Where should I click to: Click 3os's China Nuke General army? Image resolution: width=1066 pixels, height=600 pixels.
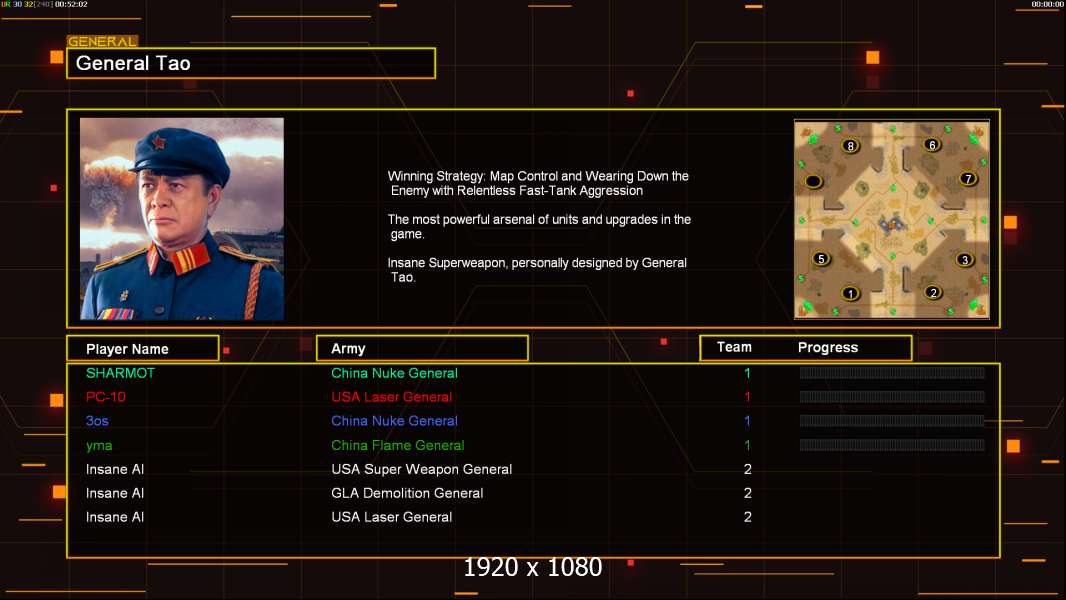[x=394, y=421]
